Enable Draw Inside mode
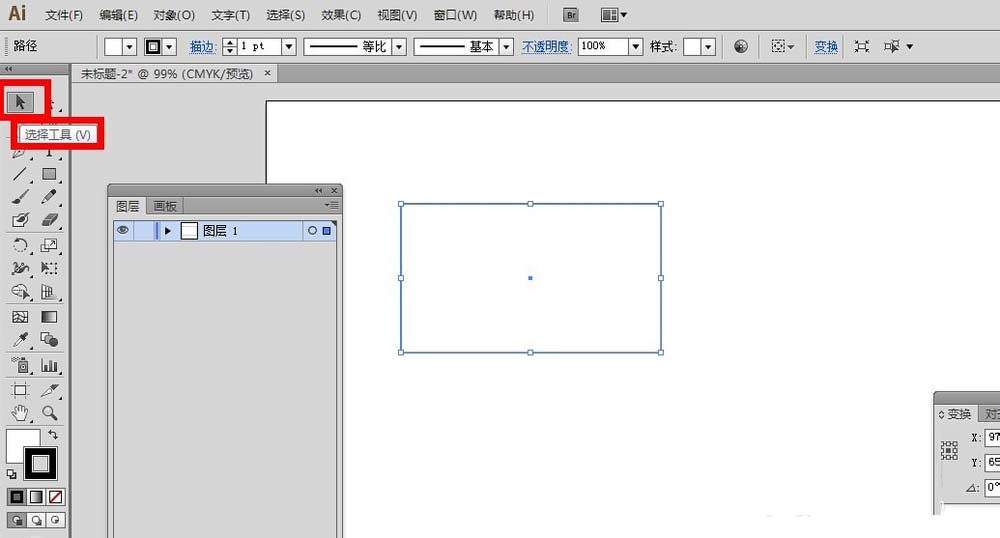1000x538 pixels. click(55, 520)
